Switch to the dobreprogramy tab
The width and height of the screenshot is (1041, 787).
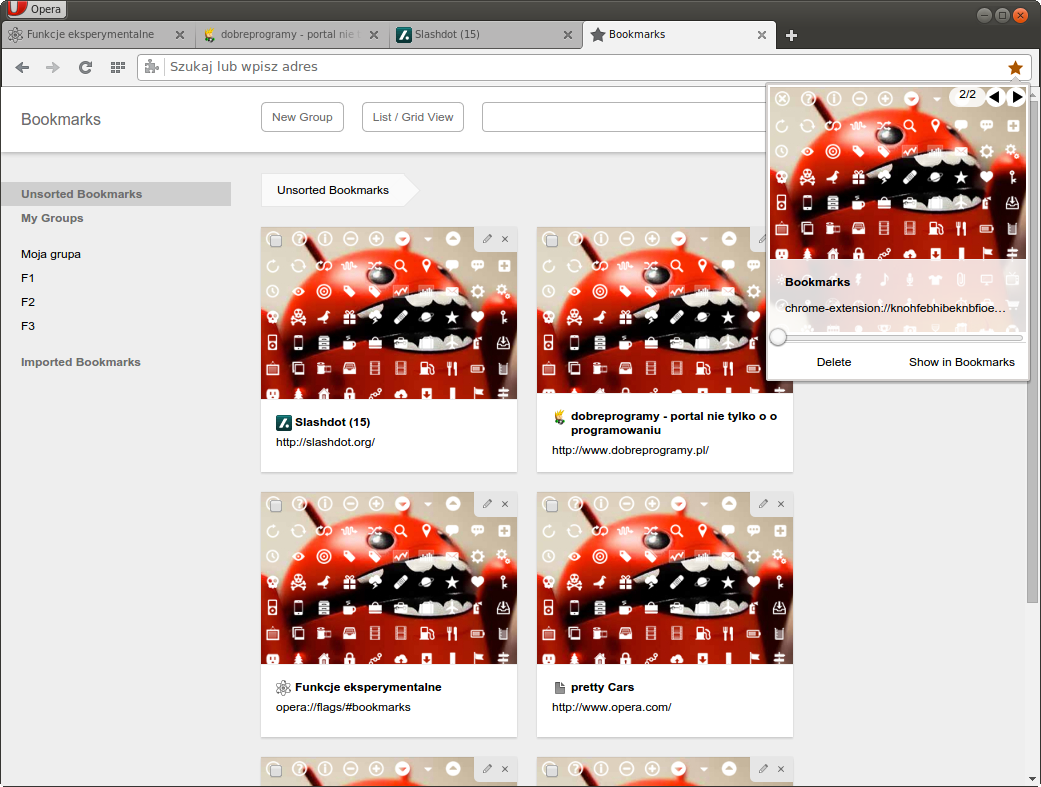tap(290, 35)
